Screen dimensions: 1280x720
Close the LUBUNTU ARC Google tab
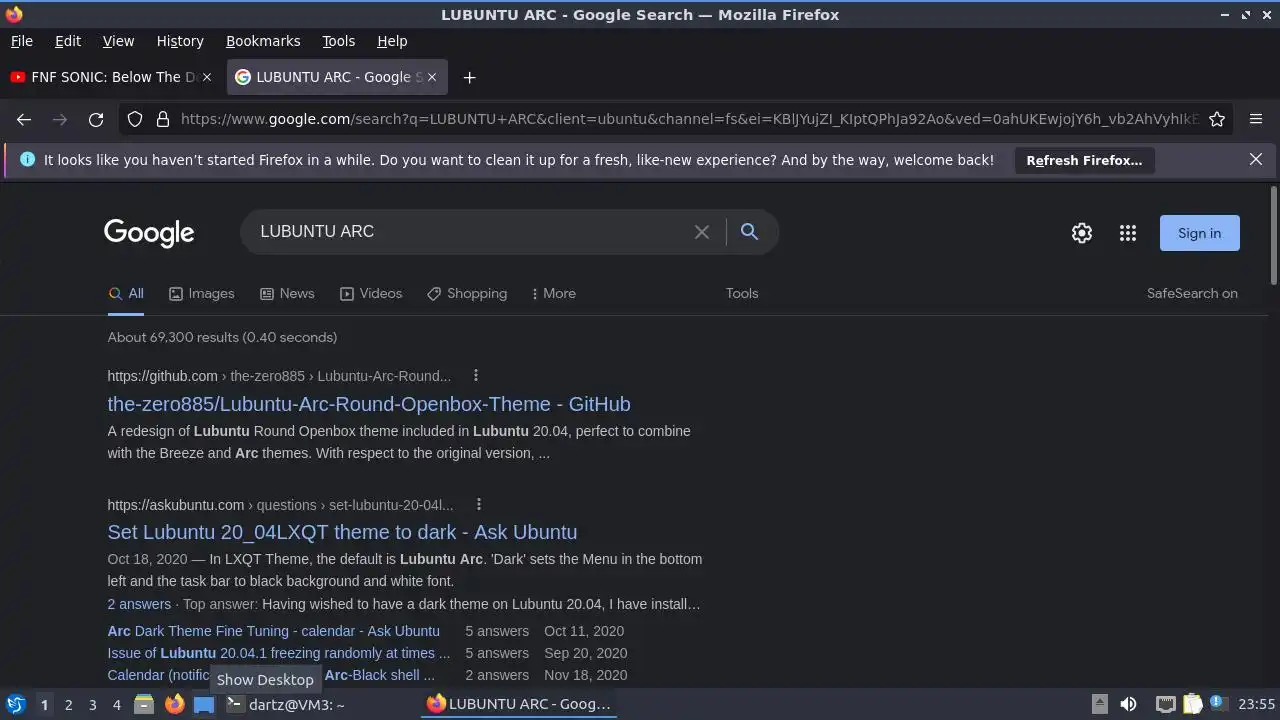pos(432,77)
